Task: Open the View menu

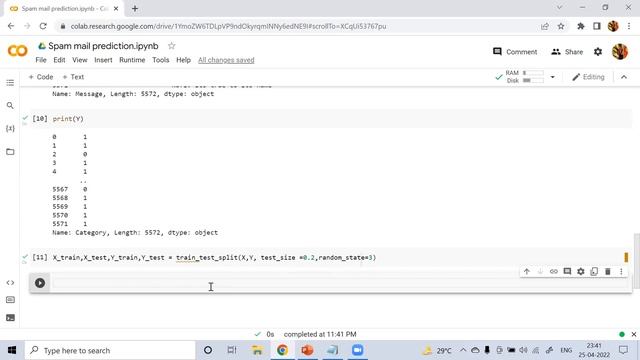Action: point(80,60)
